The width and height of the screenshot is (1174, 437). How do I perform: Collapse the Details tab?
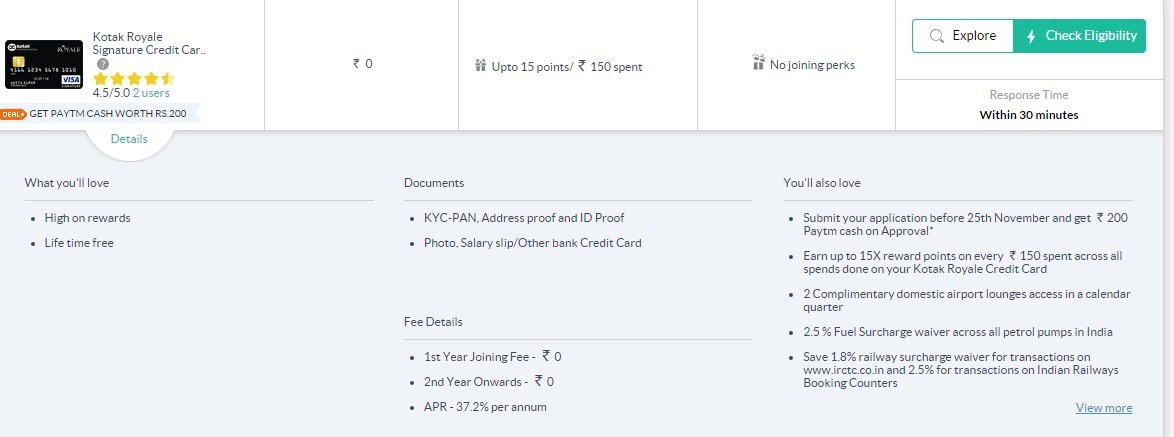(x=129, y=139)
